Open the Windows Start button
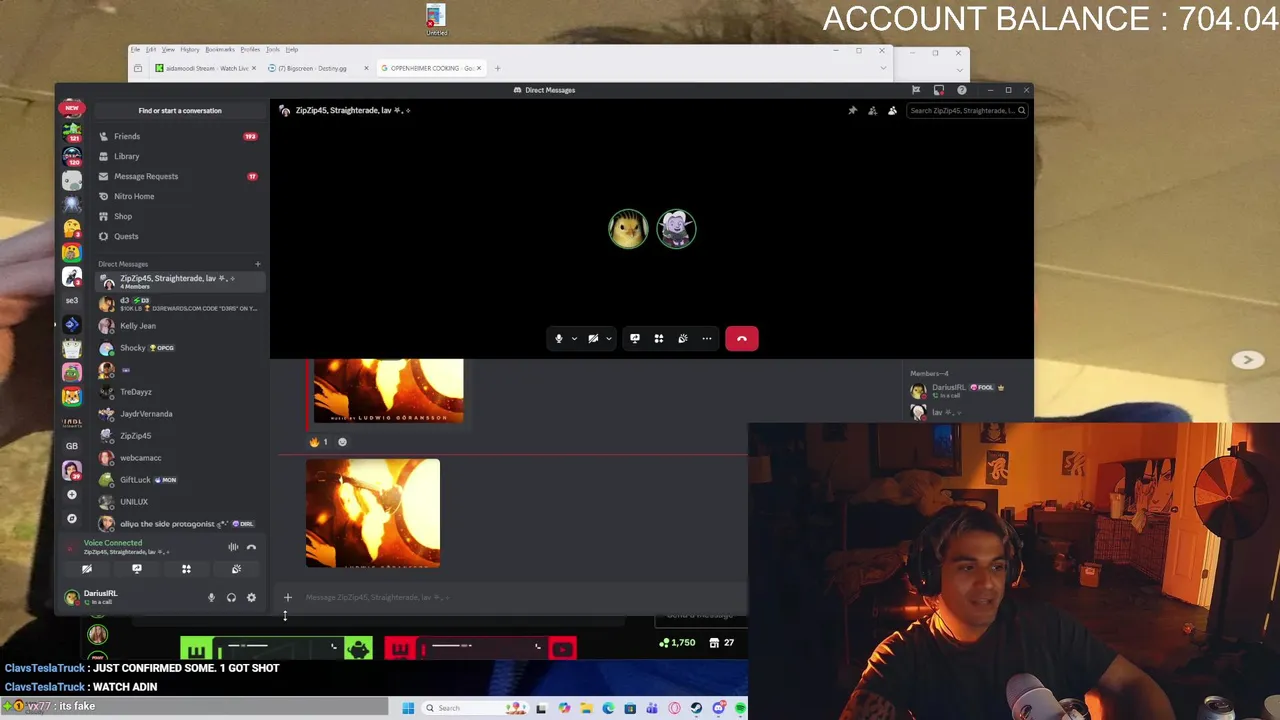Screen dimensions: 1280x720 408,708
